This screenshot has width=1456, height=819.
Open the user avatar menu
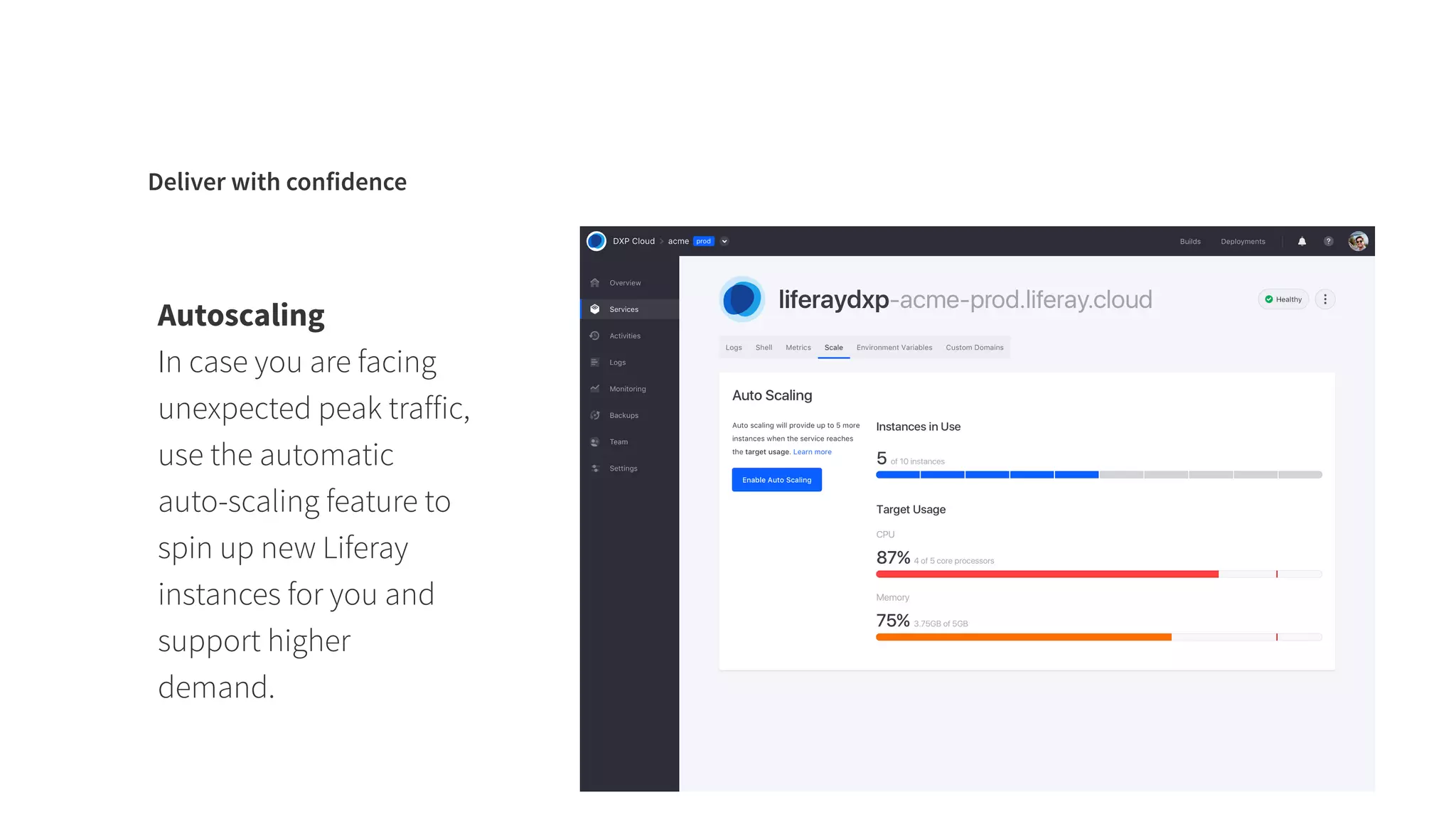(1358, 241)
